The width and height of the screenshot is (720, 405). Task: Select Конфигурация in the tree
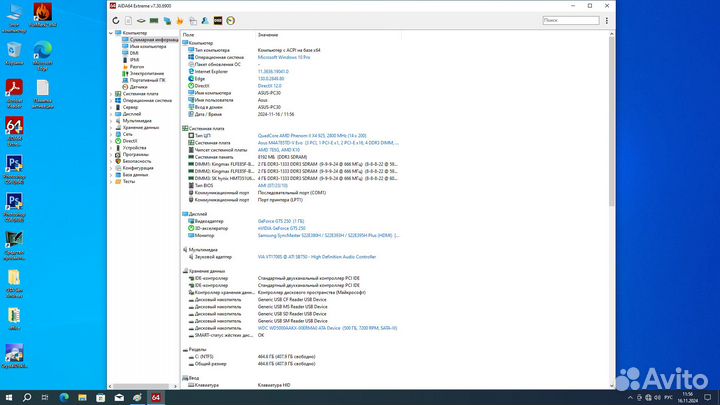coord(138,168)
